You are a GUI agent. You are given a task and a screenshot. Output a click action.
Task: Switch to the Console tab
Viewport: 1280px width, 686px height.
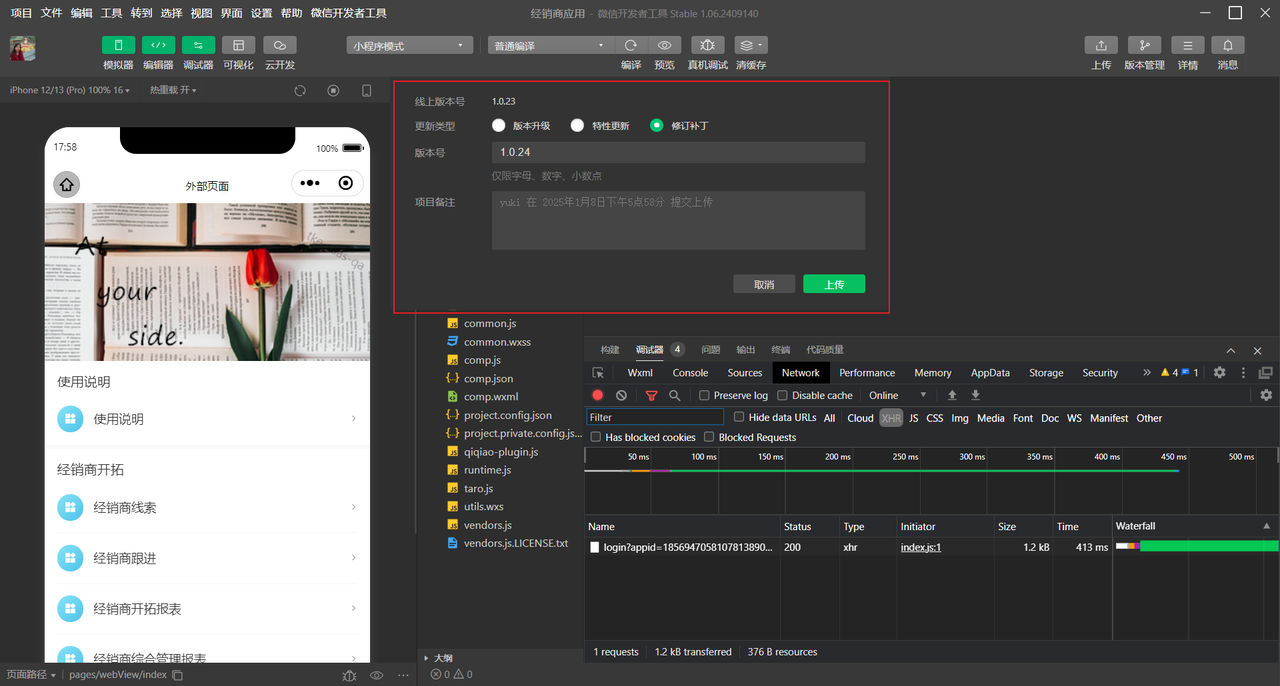coord(690,373)
